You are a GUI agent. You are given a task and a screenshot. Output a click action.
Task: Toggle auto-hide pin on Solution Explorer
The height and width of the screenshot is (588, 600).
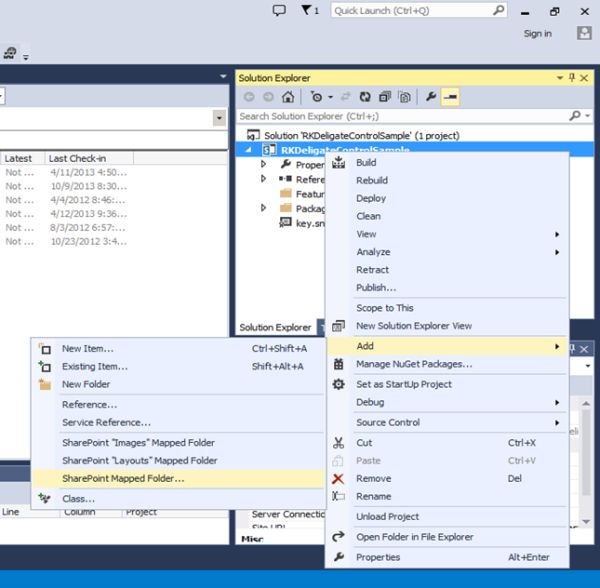point(572,78)
